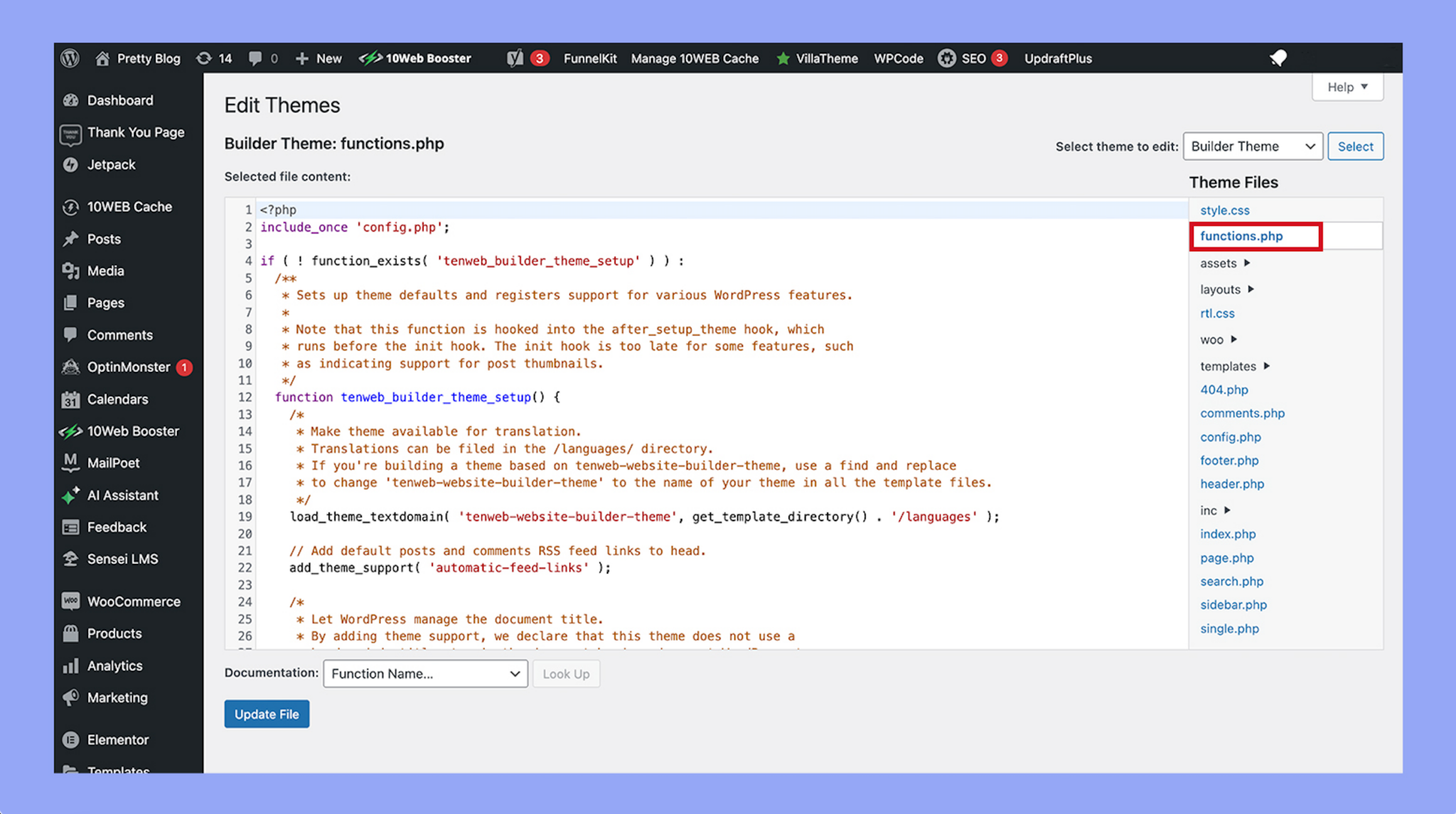Open Manage 10WEB Cache in admin bar
Image resolution: width=1456 pixels, height=814 pixels.
click(x=695, y=58)
